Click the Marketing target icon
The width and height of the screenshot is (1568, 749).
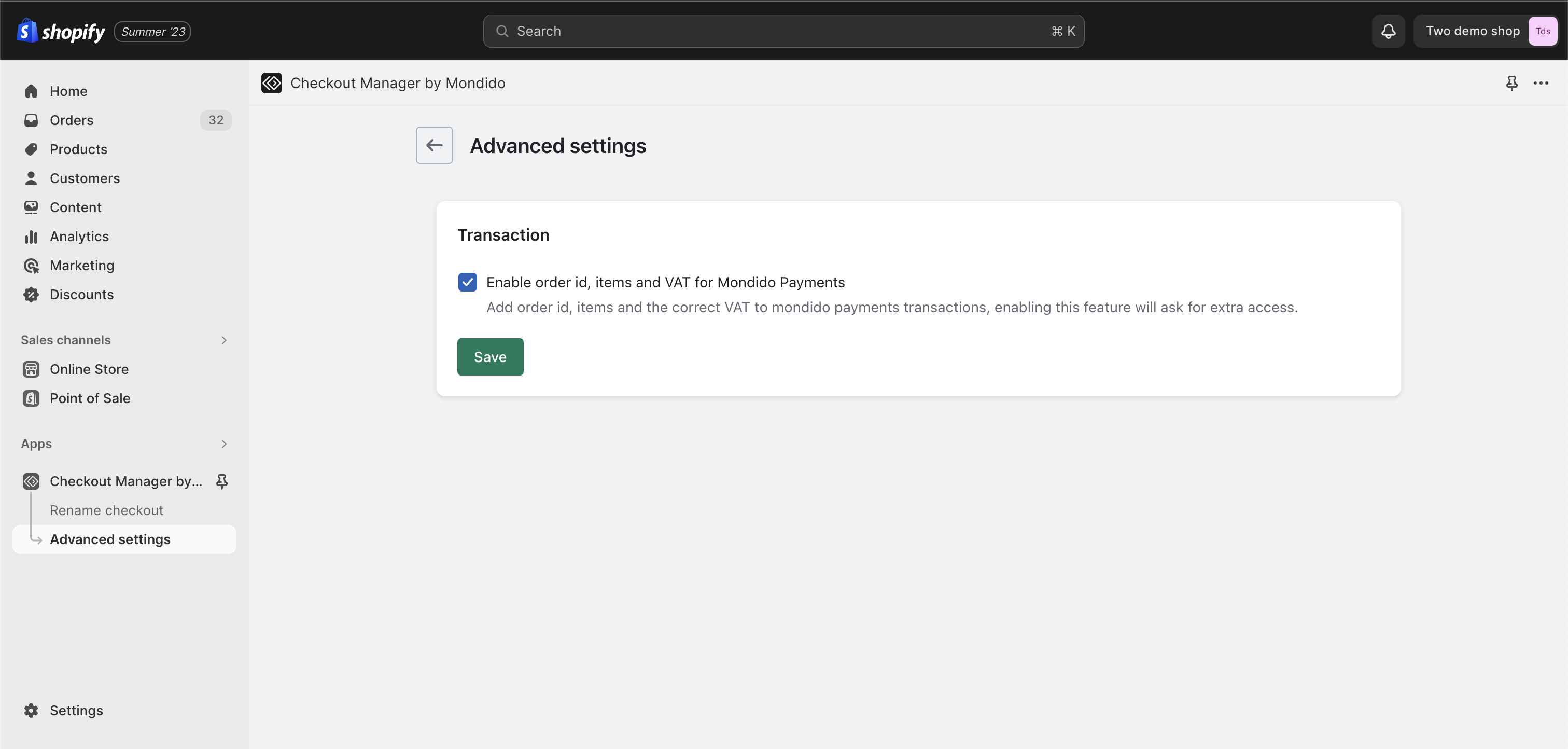(31, 266)
